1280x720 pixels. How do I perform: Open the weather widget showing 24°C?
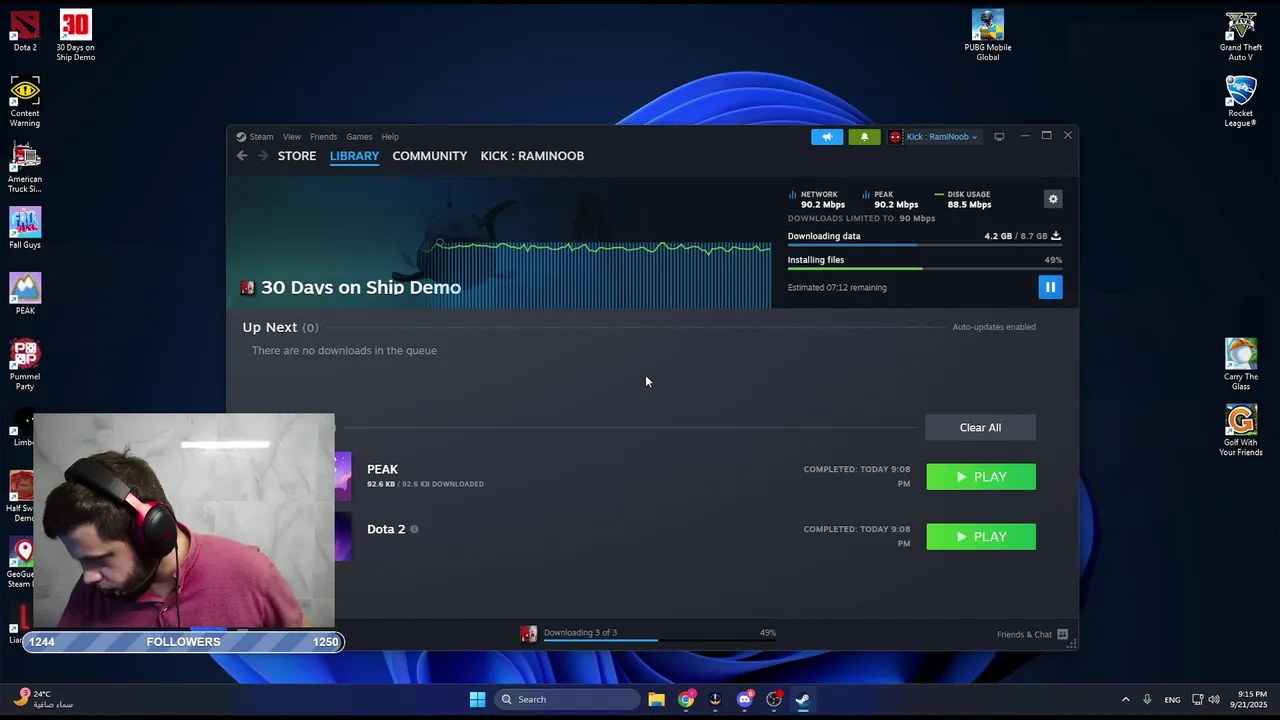(45, 699)
